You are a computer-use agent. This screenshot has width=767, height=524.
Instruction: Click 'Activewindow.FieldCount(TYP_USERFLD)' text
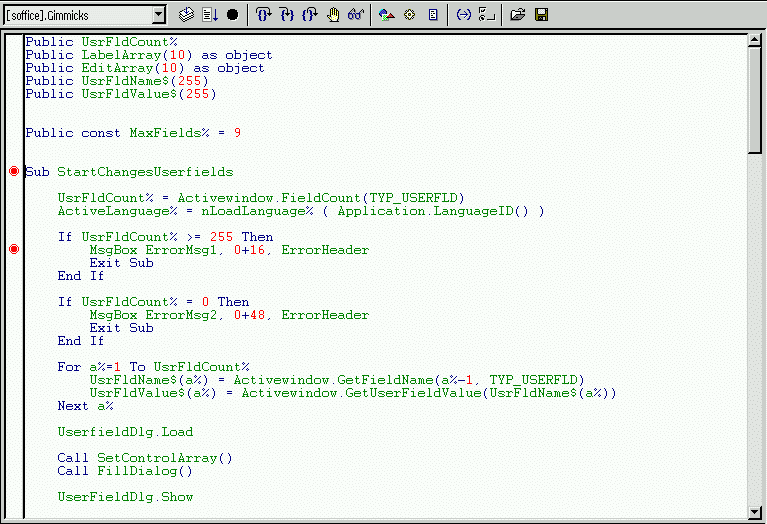click(x=321, y=198)
